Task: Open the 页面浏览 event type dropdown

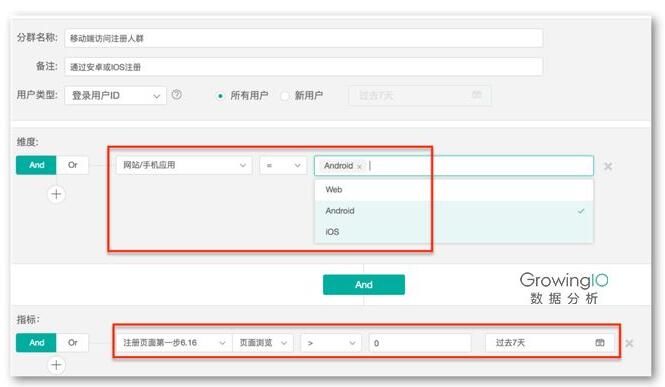Action: (x=263, y=342)
